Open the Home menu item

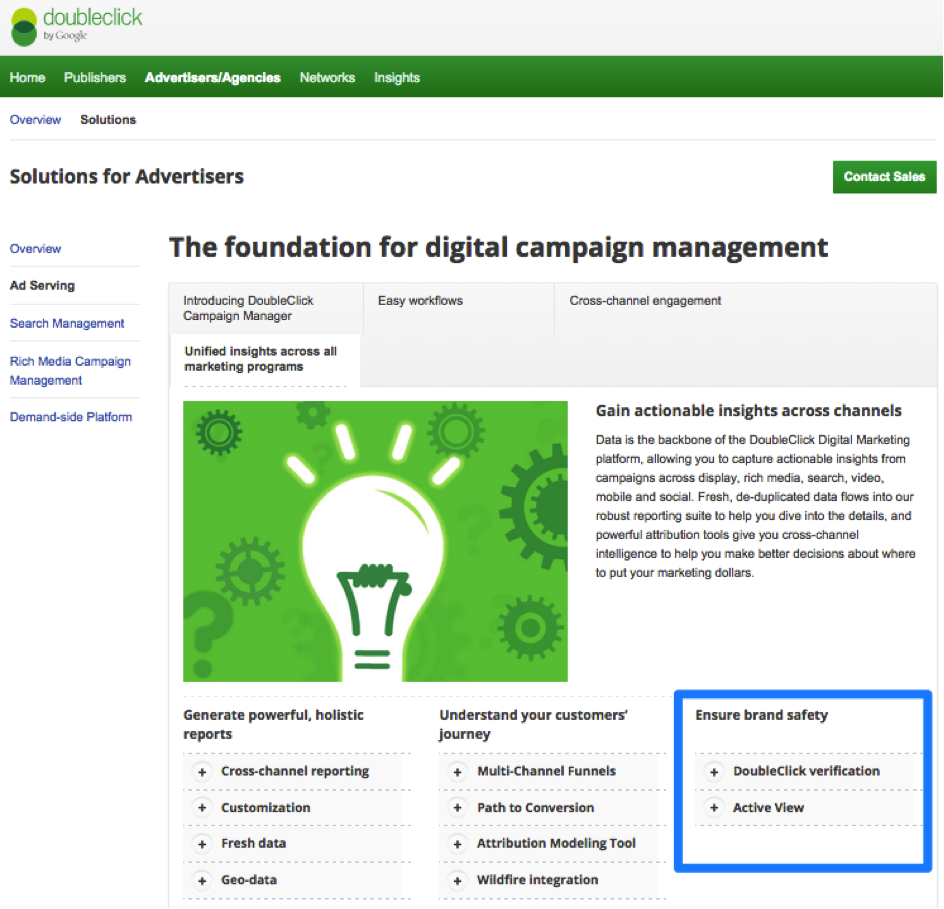click(x=27, y=78)
